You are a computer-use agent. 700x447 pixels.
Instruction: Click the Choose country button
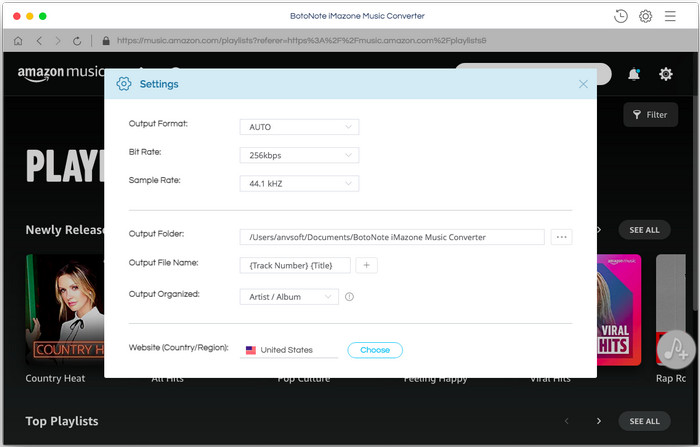click(x=375, y=350)
